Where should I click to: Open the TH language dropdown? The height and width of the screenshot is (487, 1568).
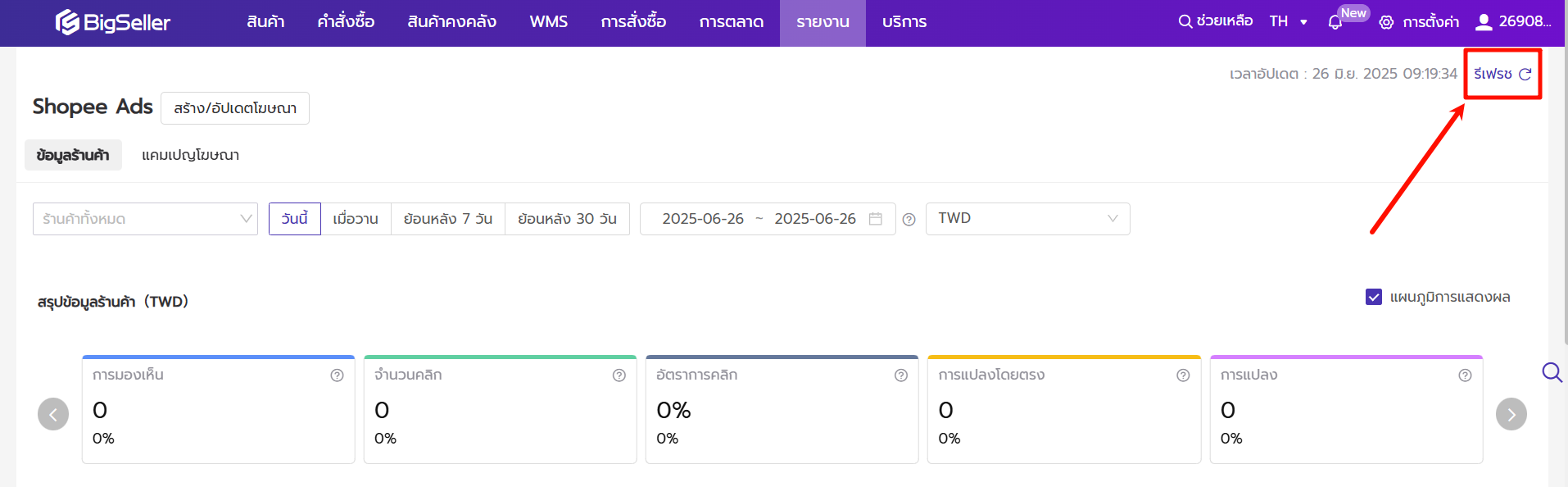pos(1288,22)
